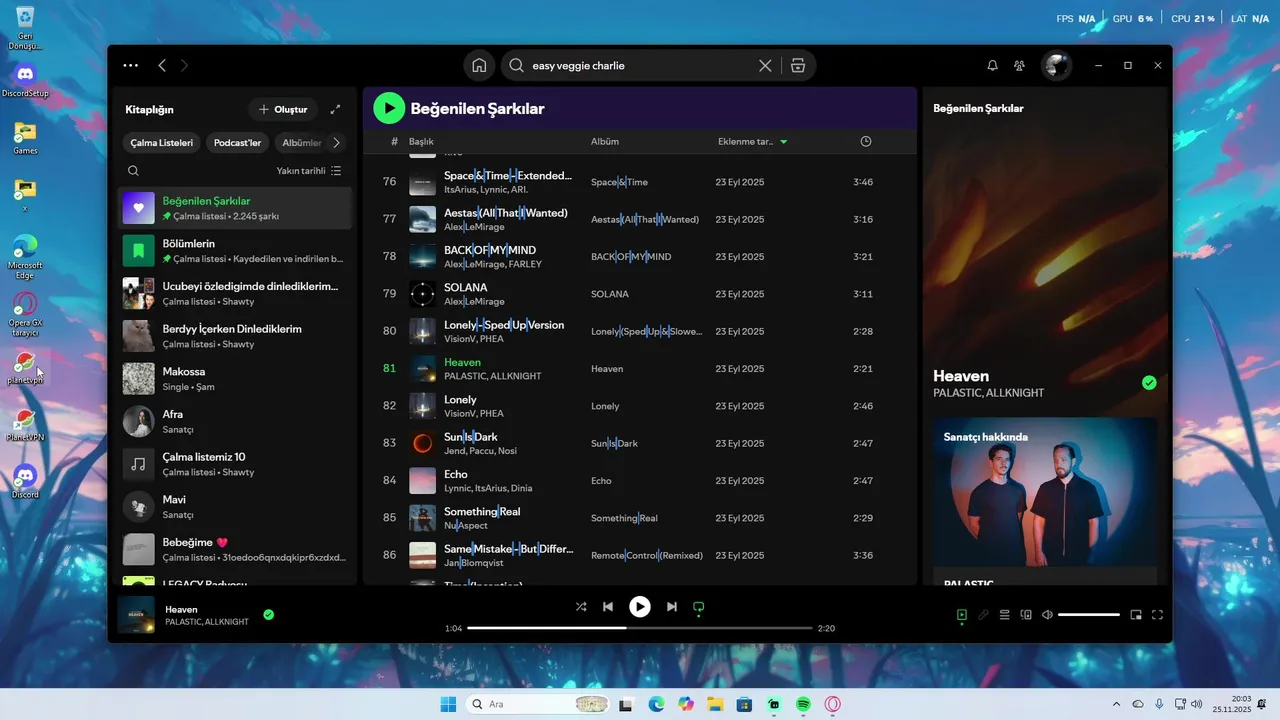Open the profile avatar menu

click(x=1056, y=66)
